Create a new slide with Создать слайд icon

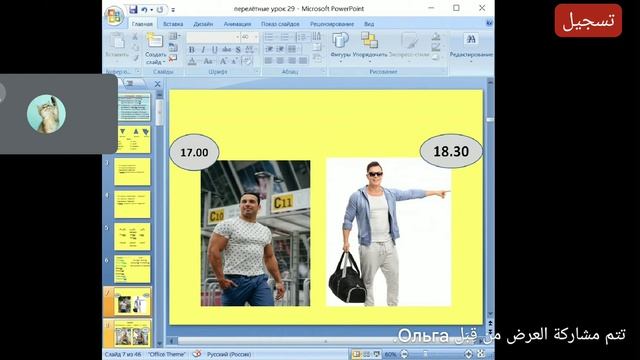coord(155,41)
